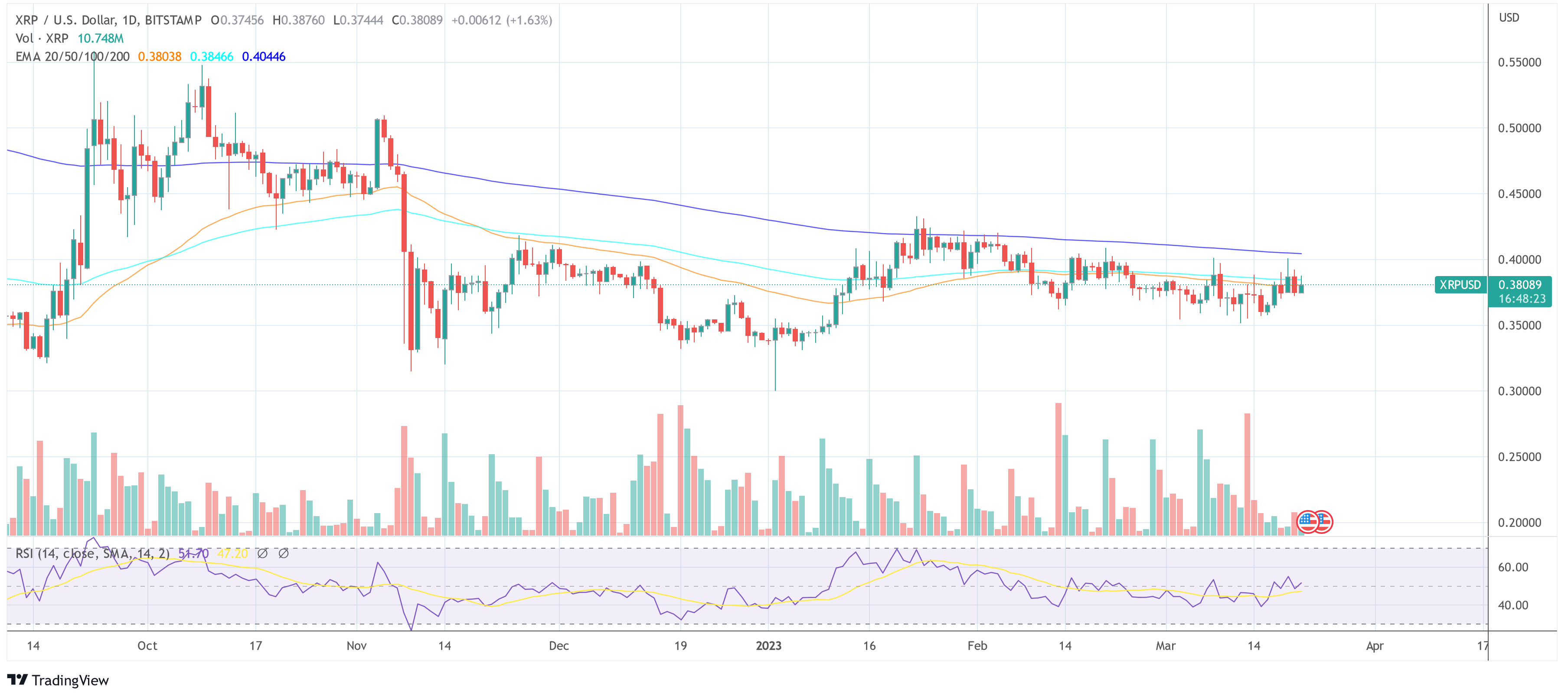
Task: Click the cyan EMA value 0.38466
Action: 212,57
